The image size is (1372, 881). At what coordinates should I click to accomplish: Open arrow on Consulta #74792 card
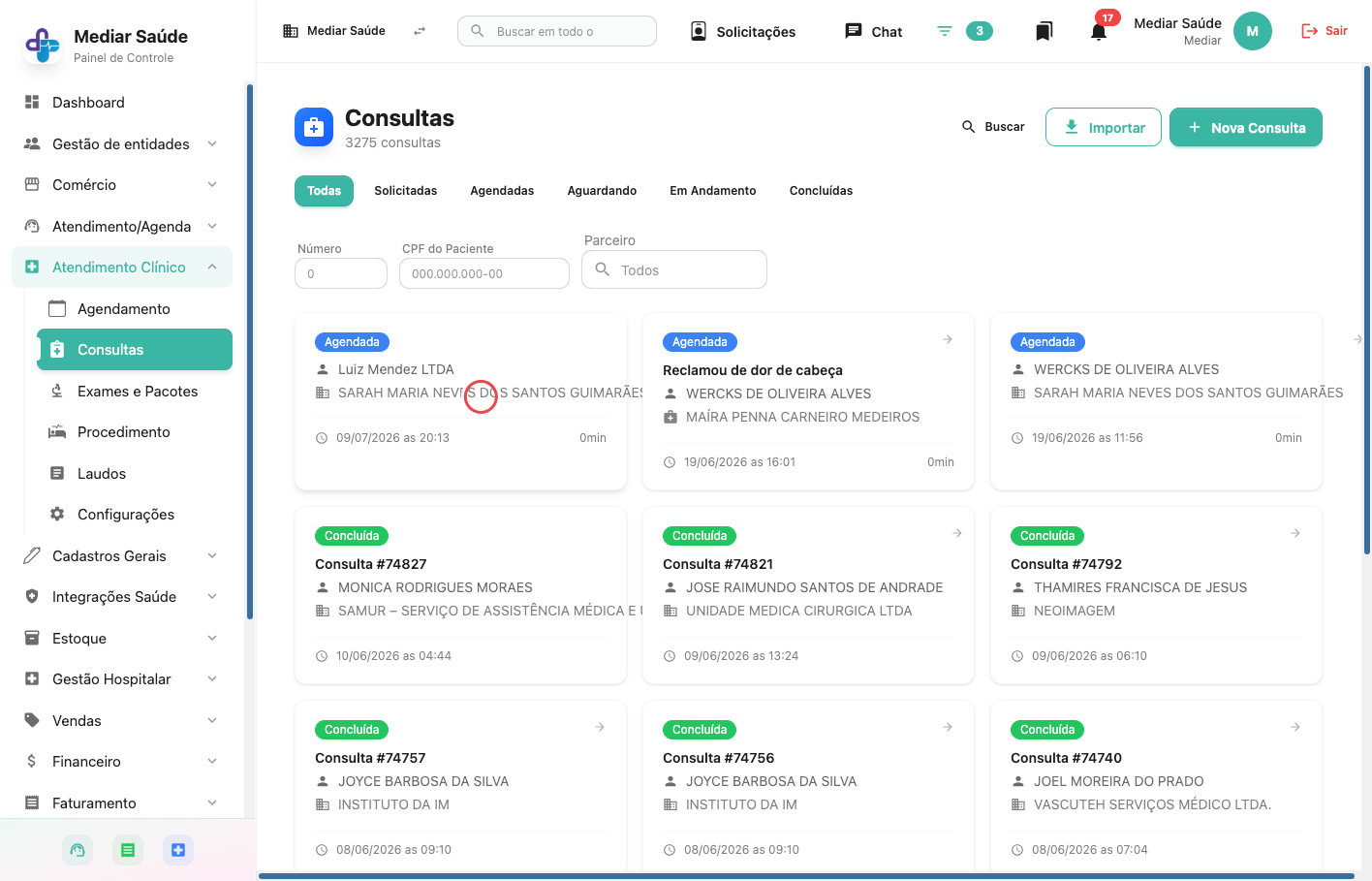(1295, 533)
